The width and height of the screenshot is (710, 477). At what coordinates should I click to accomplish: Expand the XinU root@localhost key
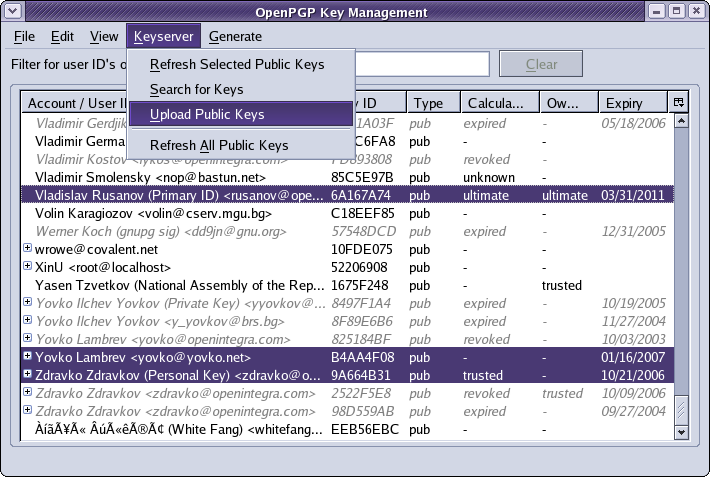click(28, 267)
